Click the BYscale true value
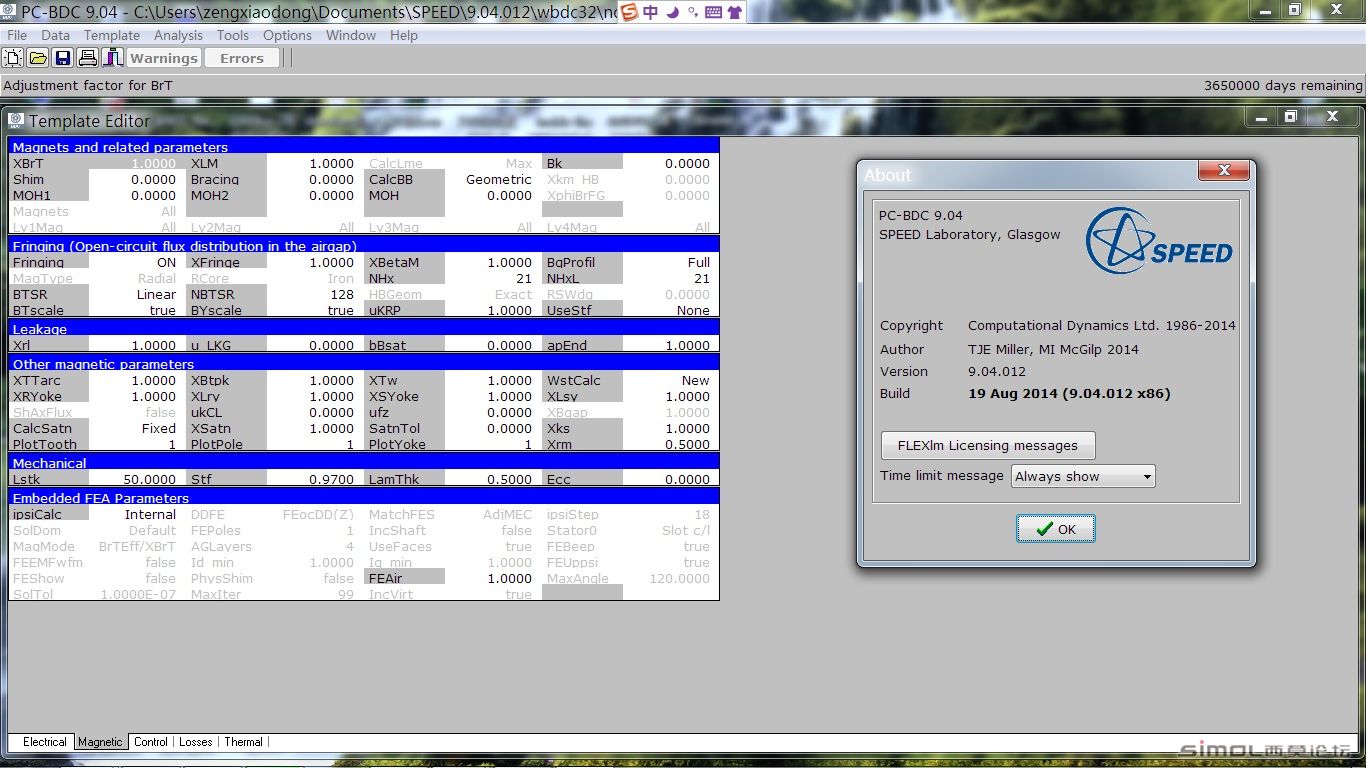Image resolution: width=1366 pixels, height=768 pixels. (x=311, y=310)
